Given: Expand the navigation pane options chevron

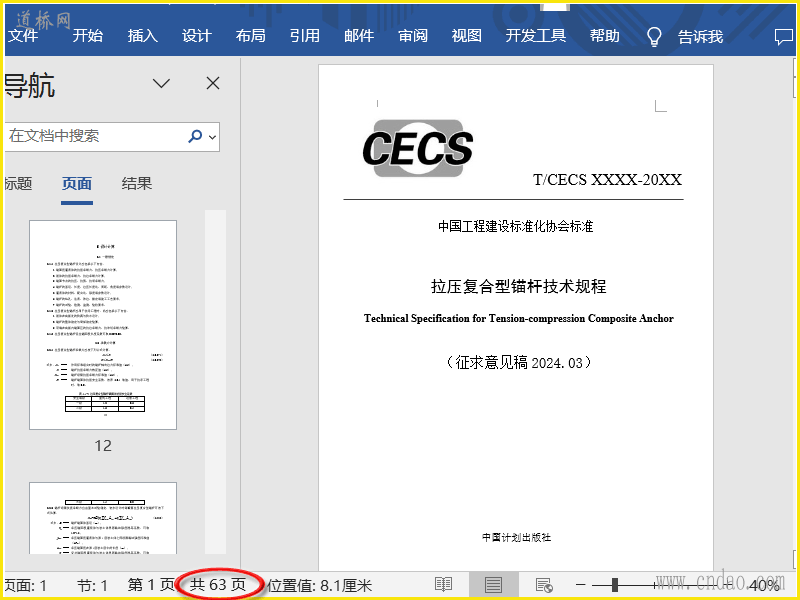Looking at the screenshot, I should coord(161,83).
